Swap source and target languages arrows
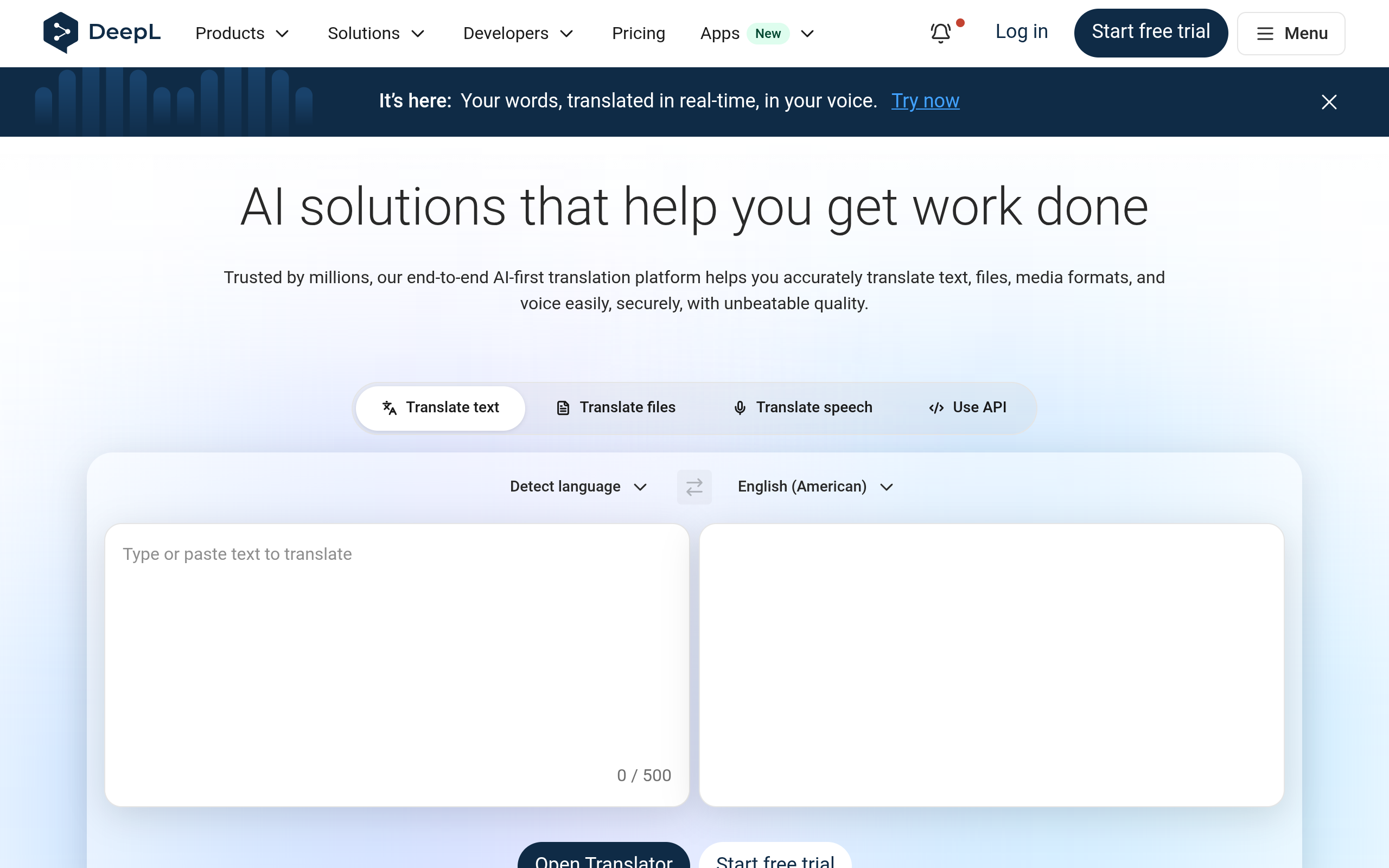Viewport: 1389px width, 868px height. coord(694,487)
